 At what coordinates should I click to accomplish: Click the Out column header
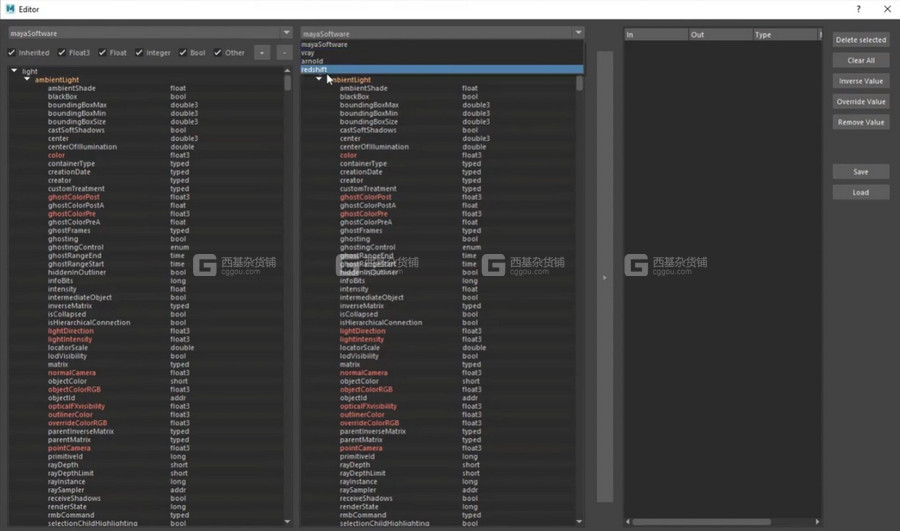point(720,34)
